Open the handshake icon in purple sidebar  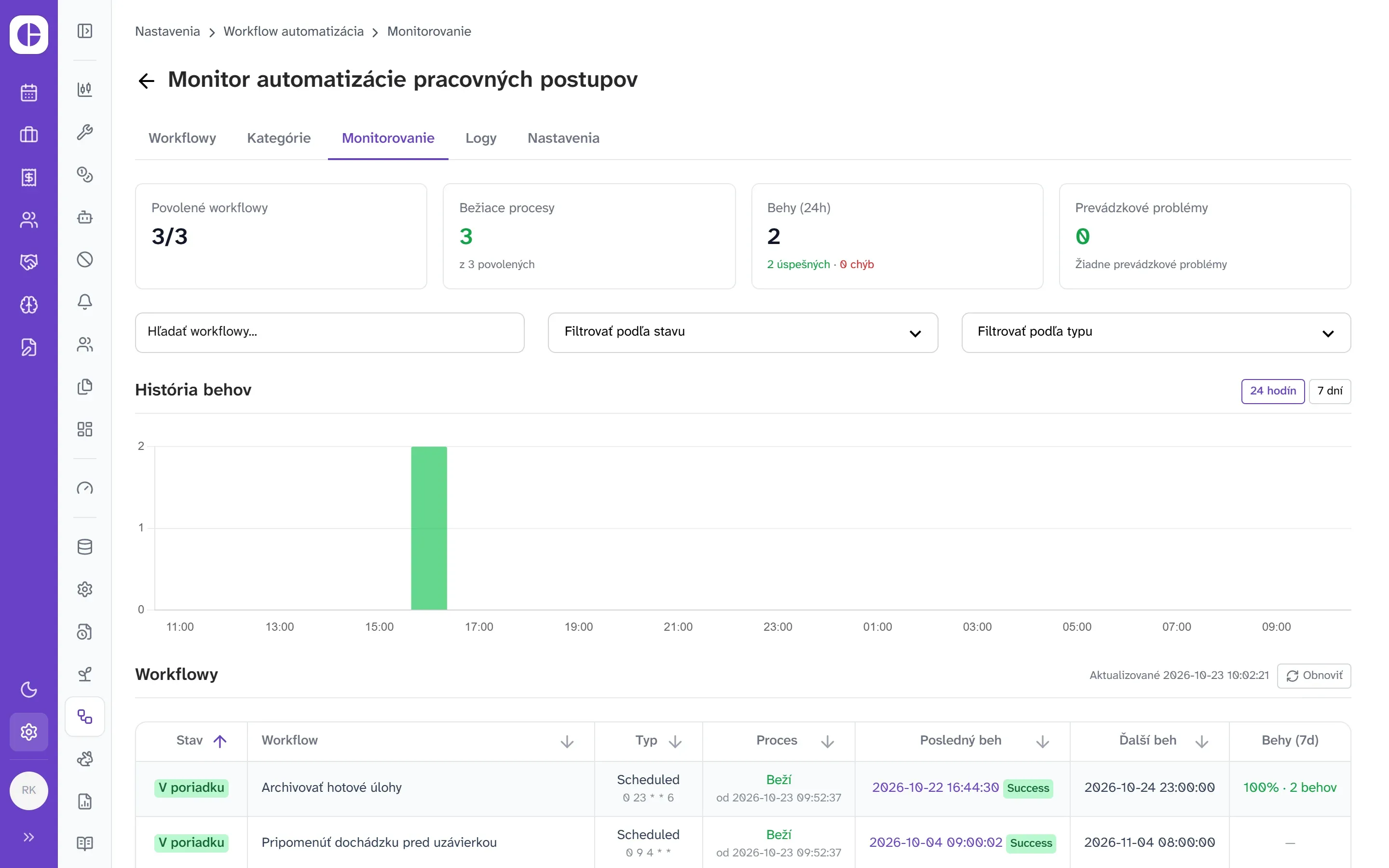(x=29, y=262)
